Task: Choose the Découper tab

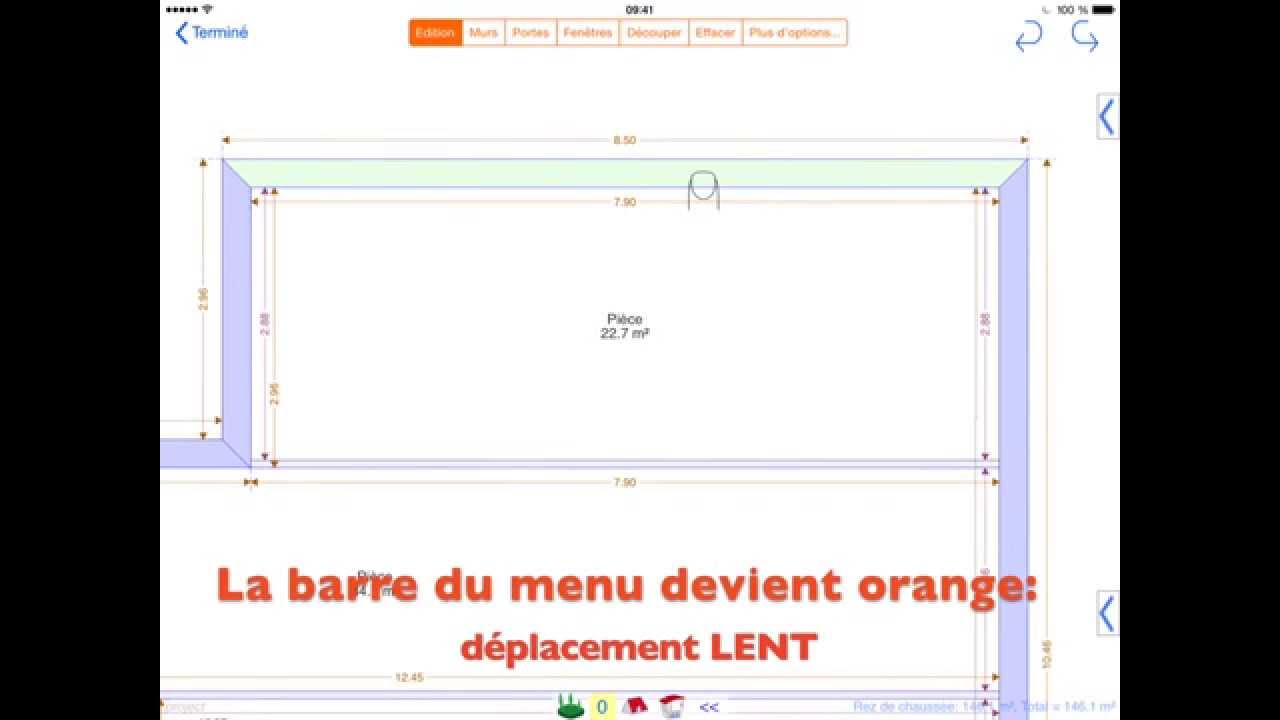Action: click(654, 33)
